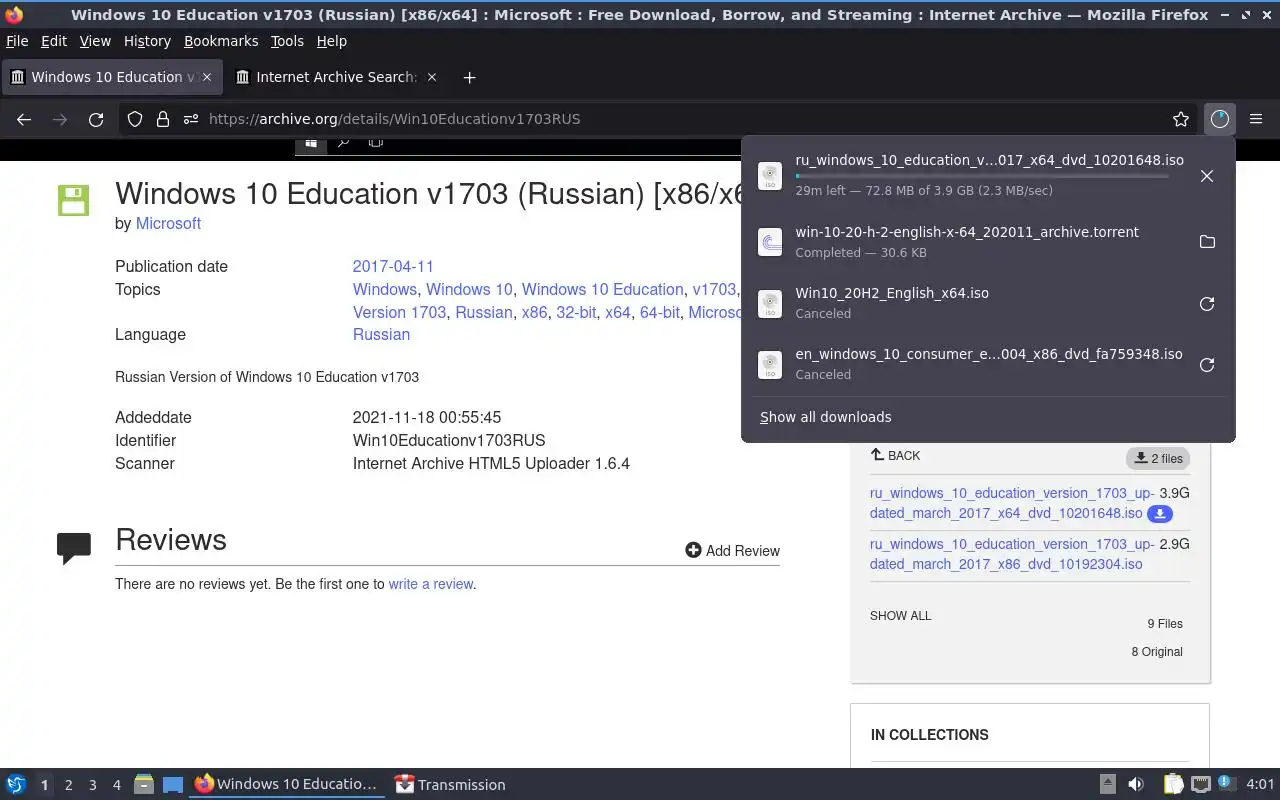
Task: Open the x86 dvd_10192304.iso file link
Action: [x=1012, y=554]
